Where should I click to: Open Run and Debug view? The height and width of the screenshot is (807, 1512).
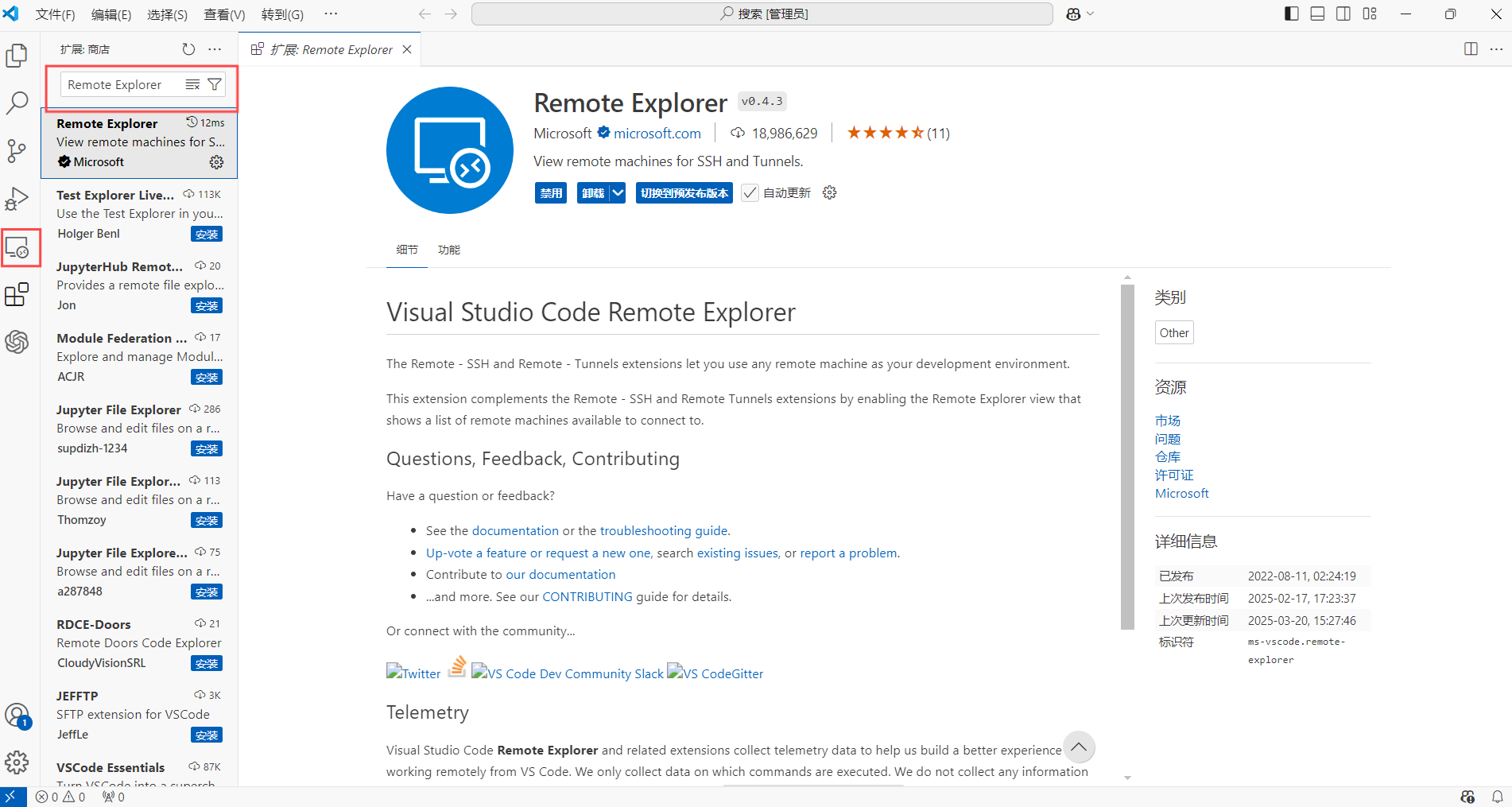[x=17, y=199]
